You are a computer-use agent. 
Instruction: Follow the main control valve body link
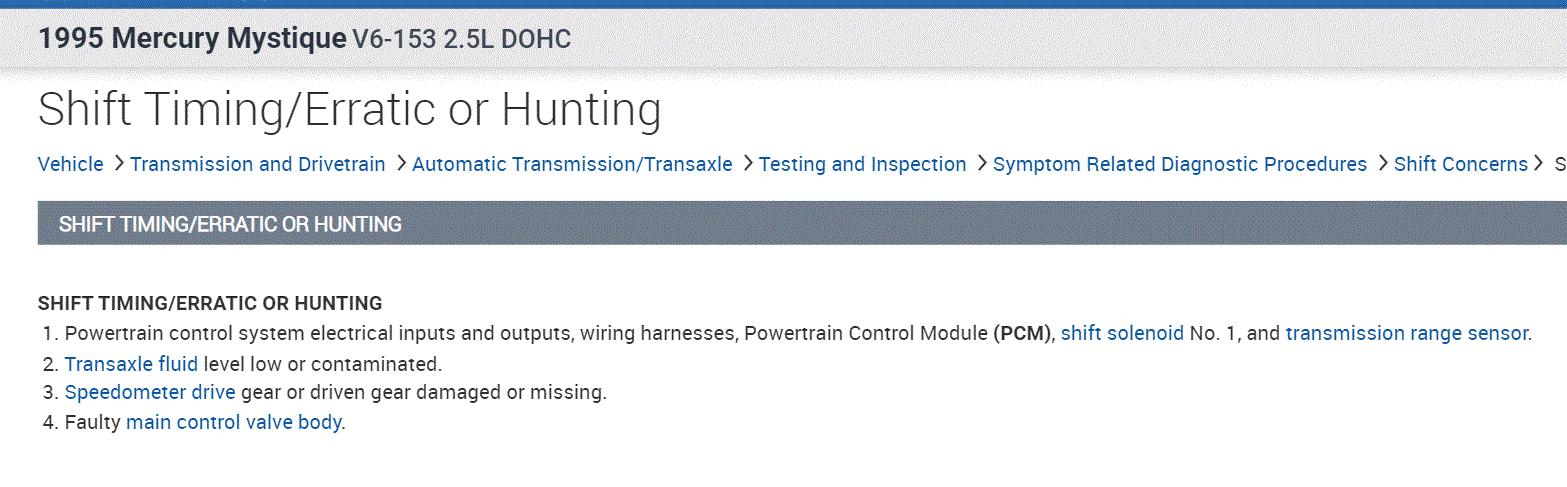(233, 423)
